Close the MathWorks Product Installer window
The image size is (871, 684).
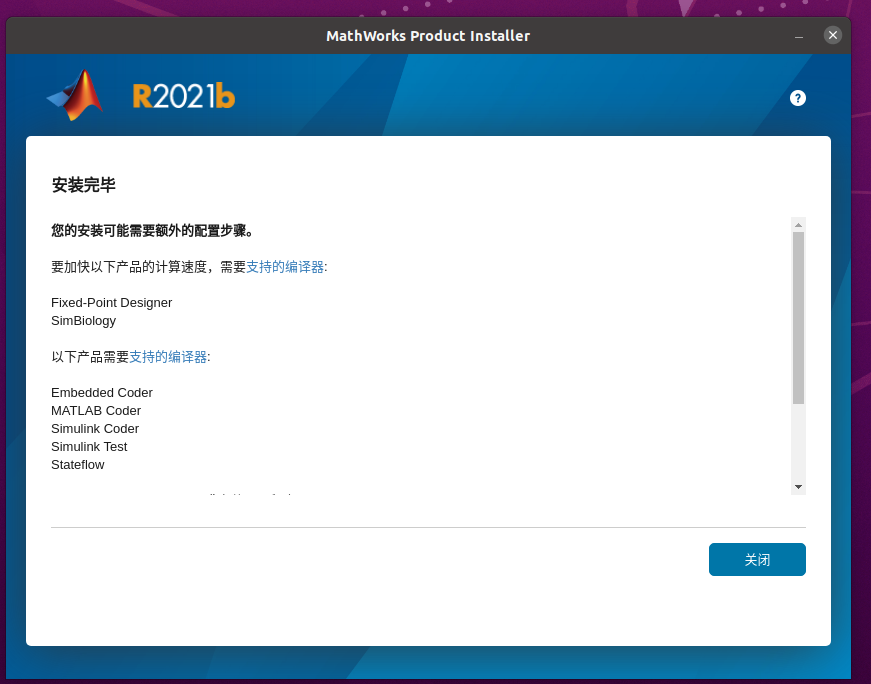point(833,36)
